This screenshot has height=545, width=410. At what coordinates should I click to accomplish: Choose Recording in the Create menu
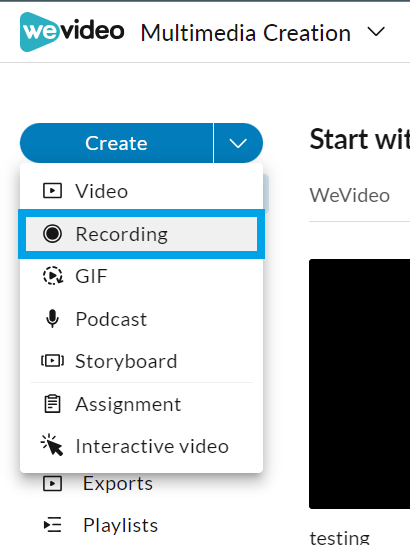(x=141, y=234)
